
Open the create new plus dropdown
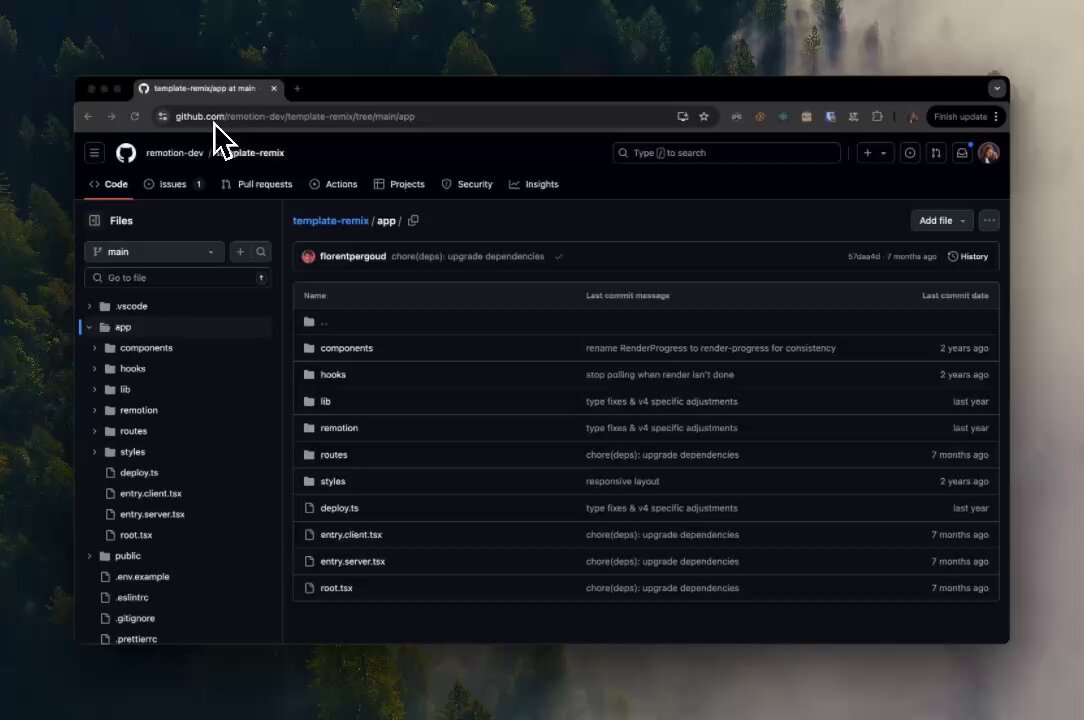(875, 153)
